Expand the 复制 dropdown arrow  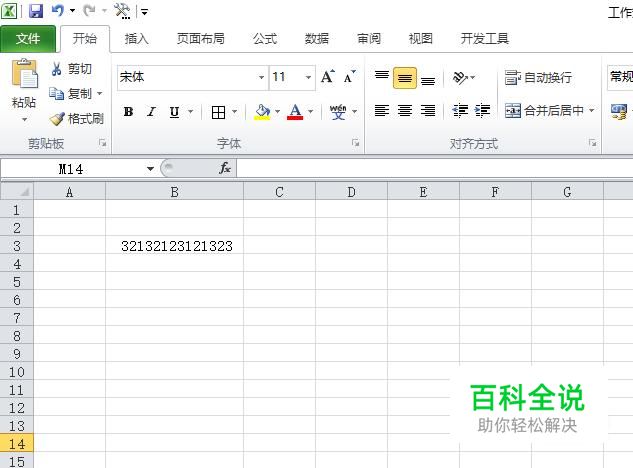(x=99, y=94)
